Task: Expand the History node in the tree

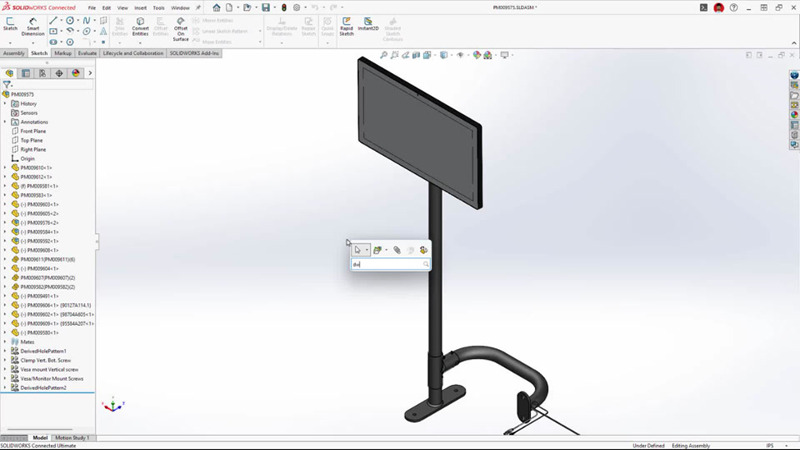Action: [x=5, y=104]
